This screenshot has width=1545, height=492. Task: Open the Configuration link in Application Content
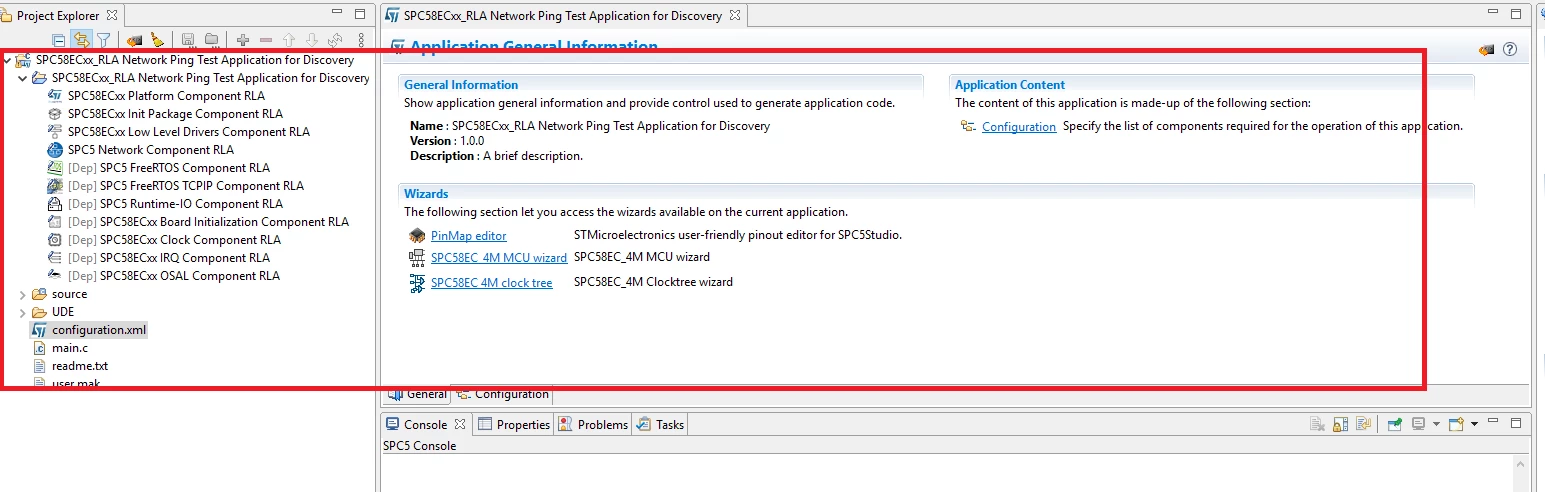[x=1019, y=126]
